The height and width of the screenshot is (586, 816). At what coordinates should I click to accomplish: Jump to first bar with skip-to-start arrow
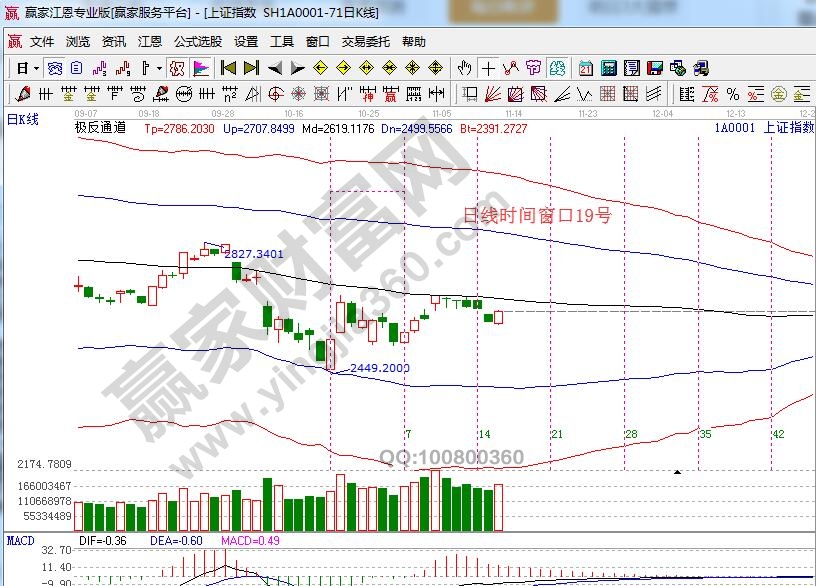pos(228,68)
